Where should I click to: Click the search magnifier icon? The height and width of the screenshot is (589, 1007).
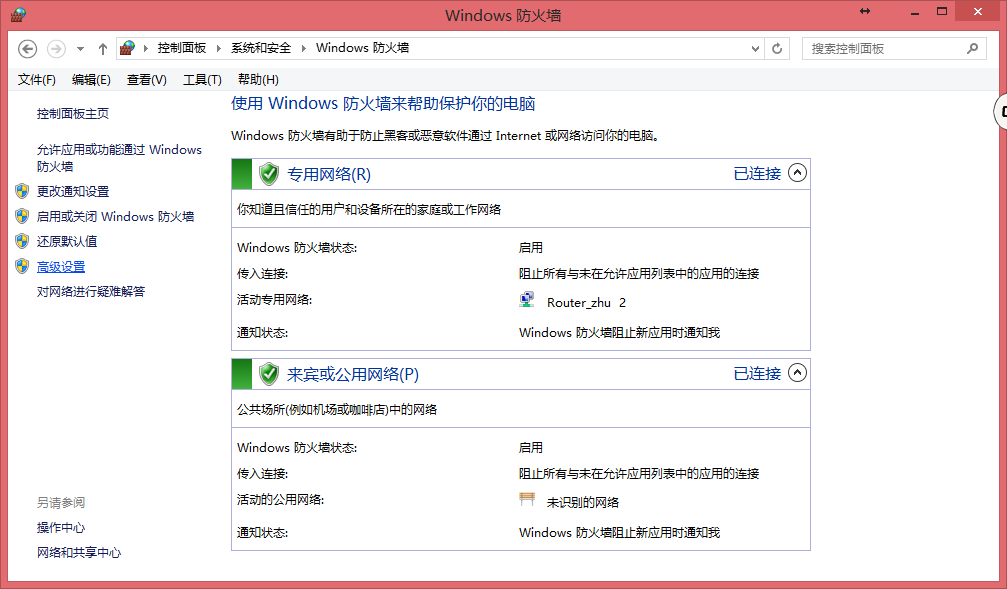(972, 48)
